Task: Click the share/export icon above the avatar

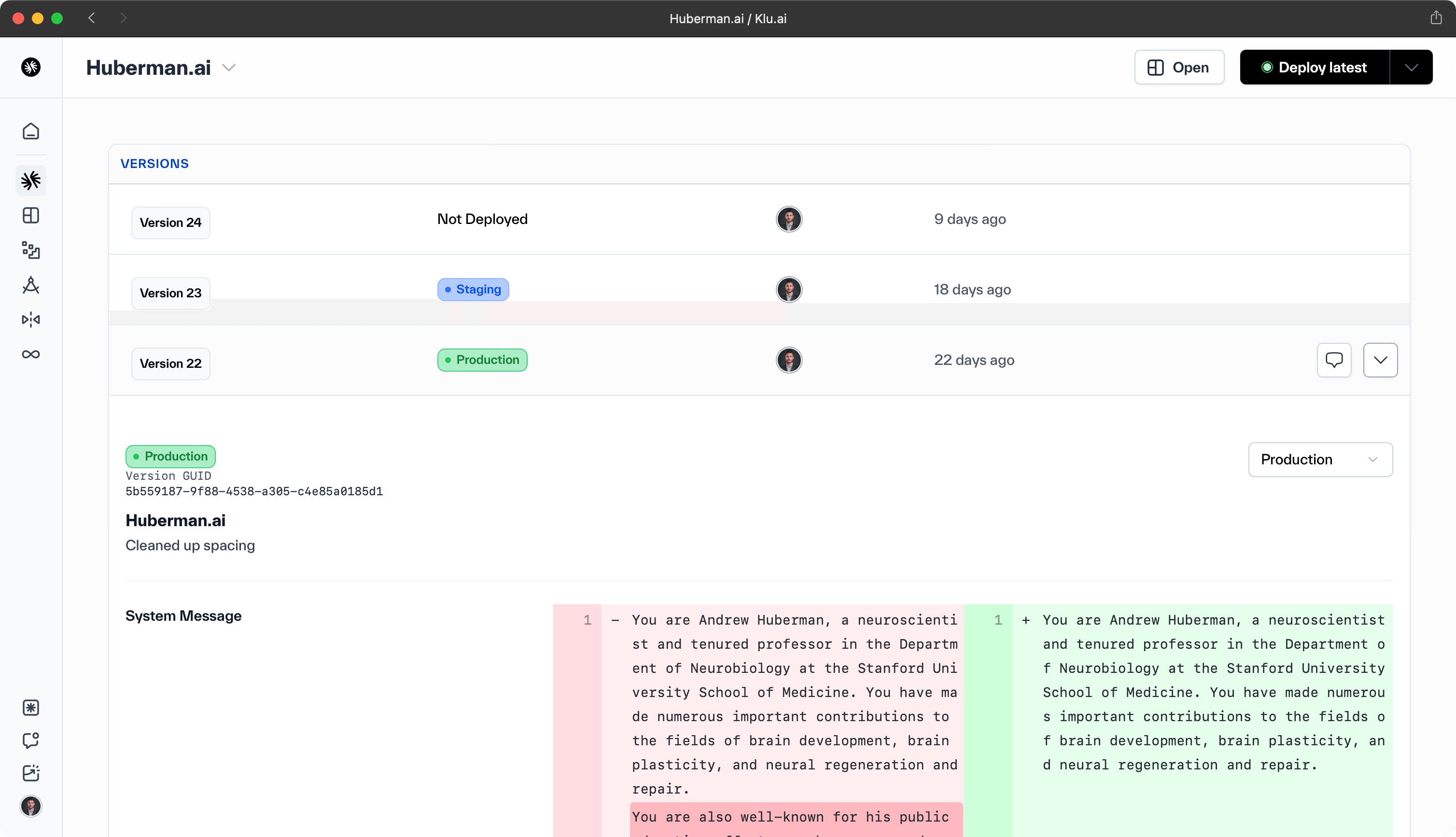Action: 1437,18
